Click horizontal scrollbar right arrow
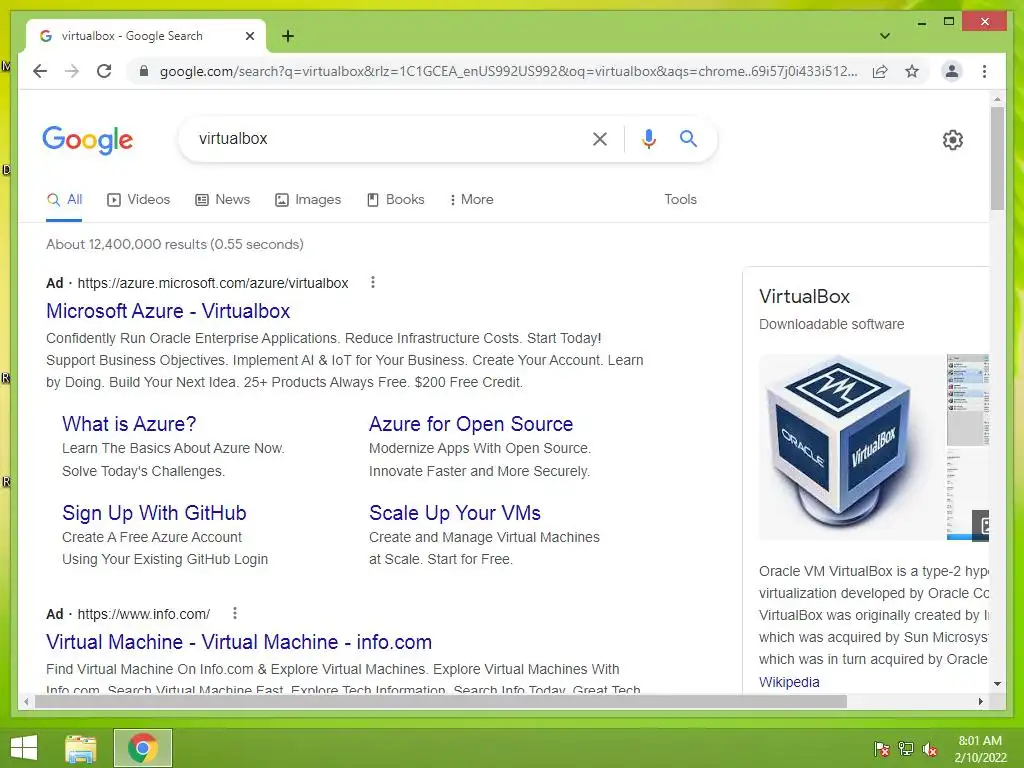This screenshot has height=768, width=1024. tap(980, 701)
